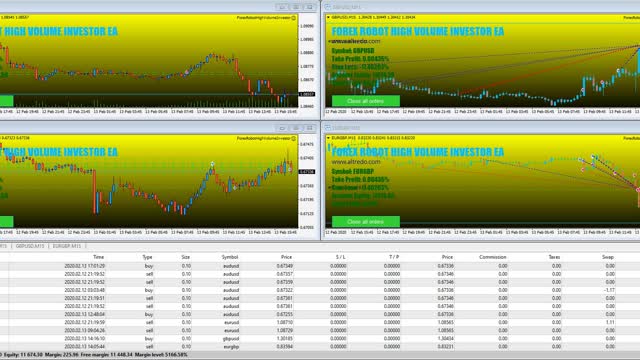640x360 pixels.
Task: Click Close all orders on GBPUSD chart
Action: [366, 101]
